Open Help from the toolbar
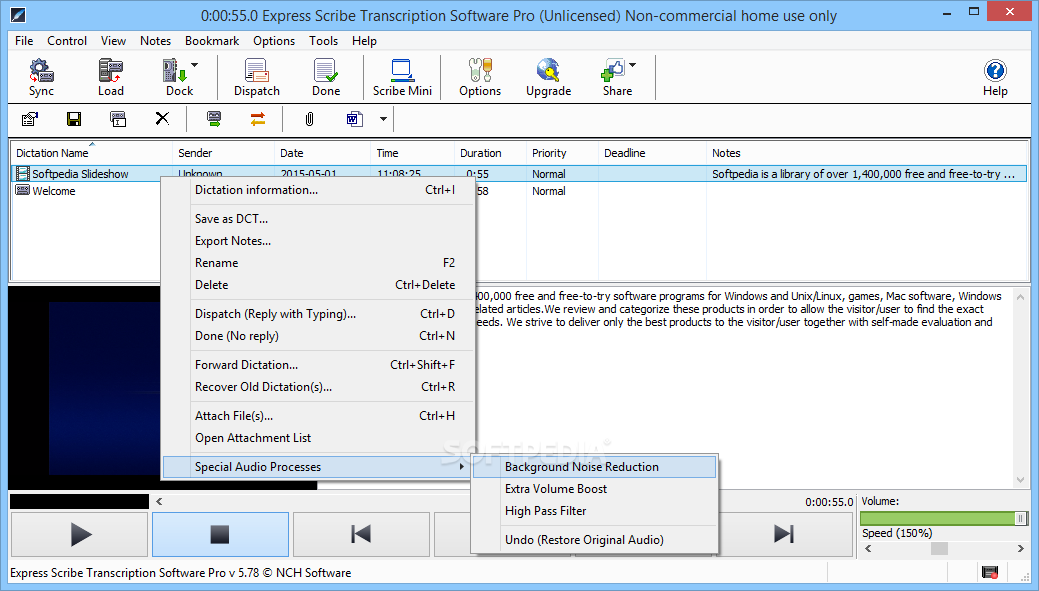1039x591 pixels. 995,78
